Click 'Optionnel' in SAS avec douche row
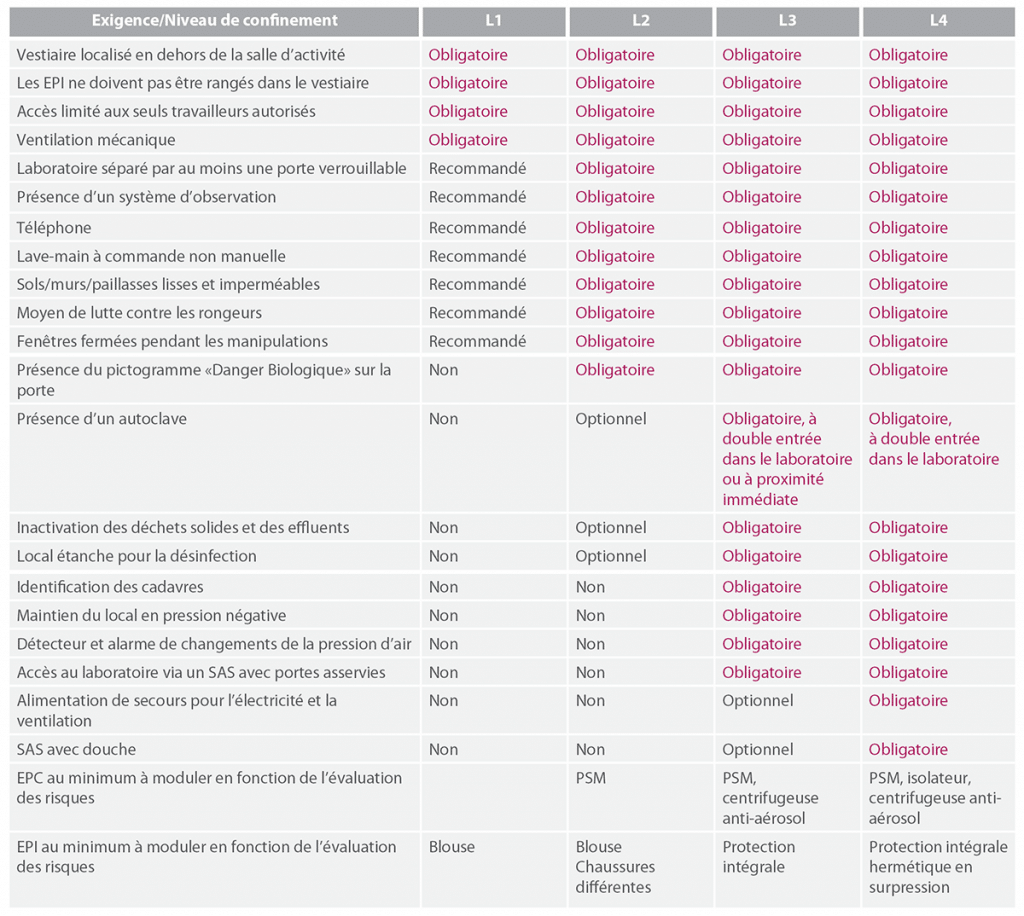This screenshot has width=1024, height=916. coord(758,750)
